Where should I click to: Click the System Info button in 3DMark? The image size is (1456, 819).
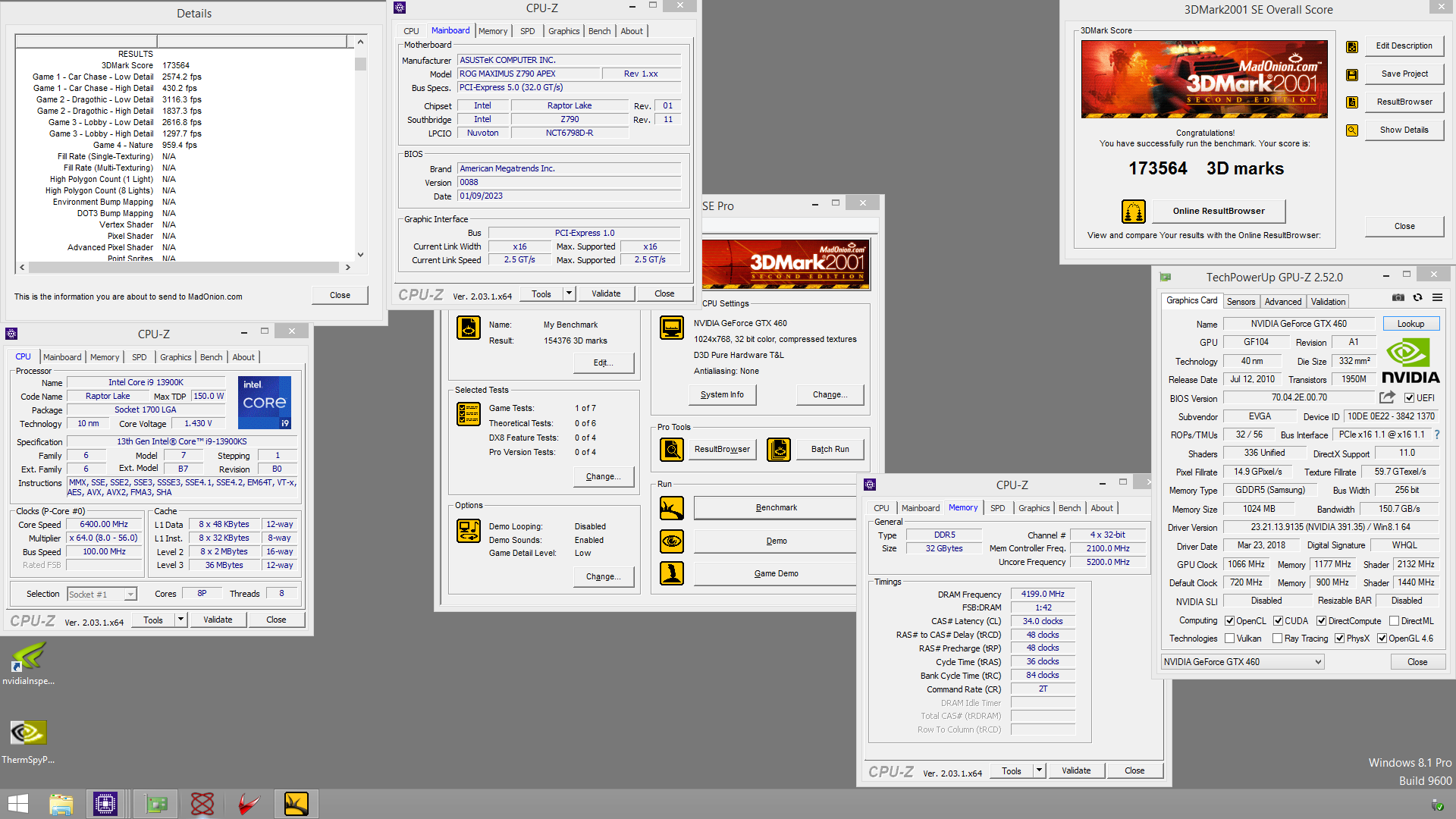[x=722, y=394]
